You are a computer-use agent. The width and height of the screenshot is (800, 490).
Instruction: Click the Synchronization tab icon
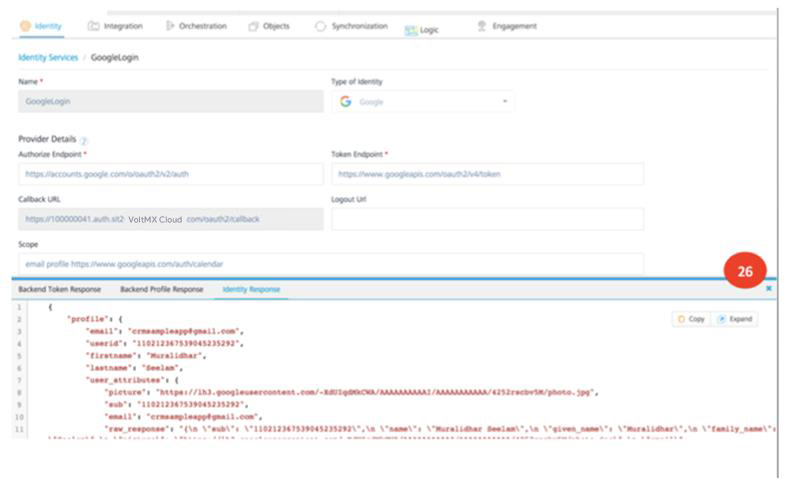point(320,26)
